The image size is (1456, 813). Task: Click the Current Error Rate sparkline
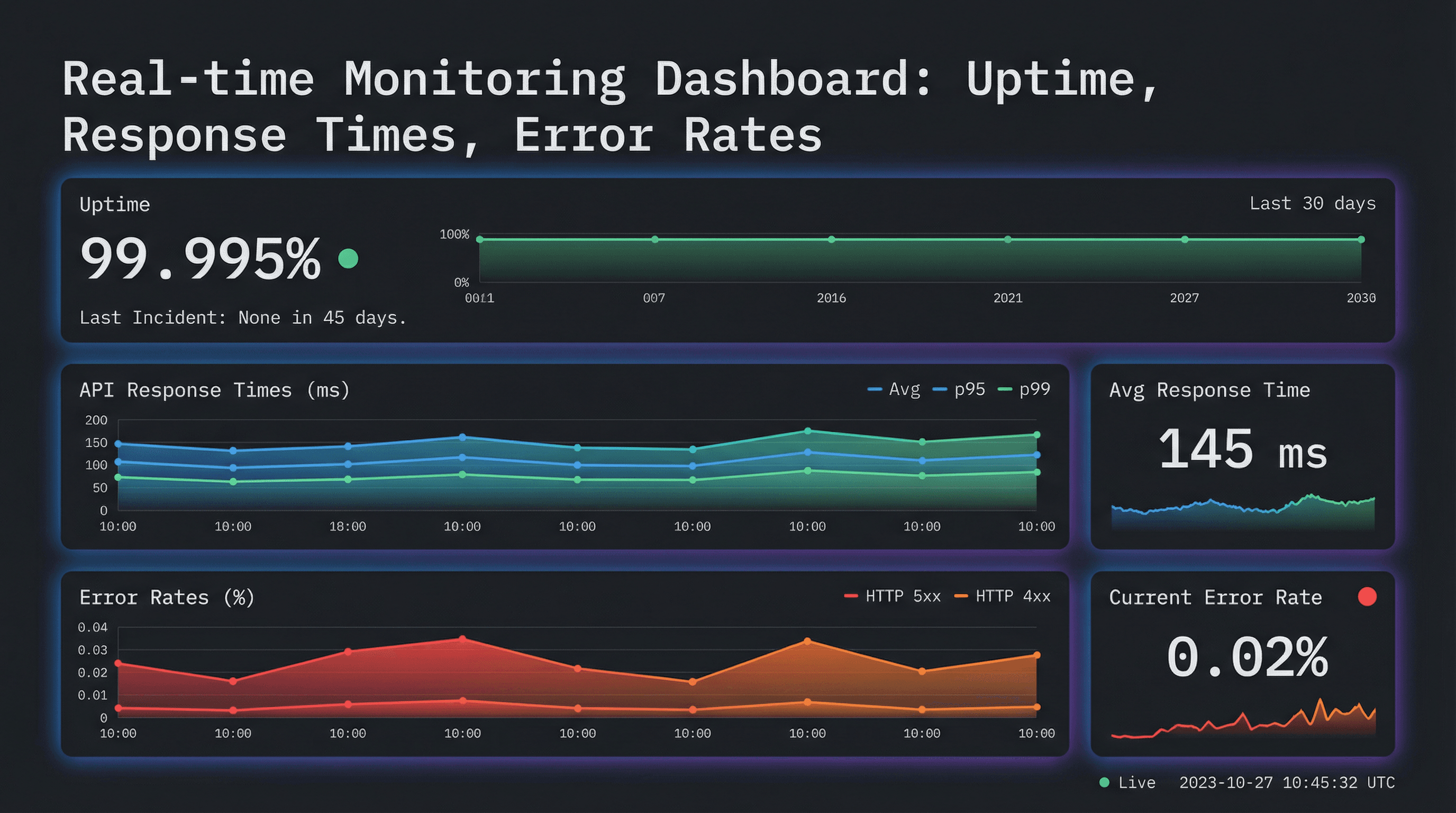tap(1242, 724)
